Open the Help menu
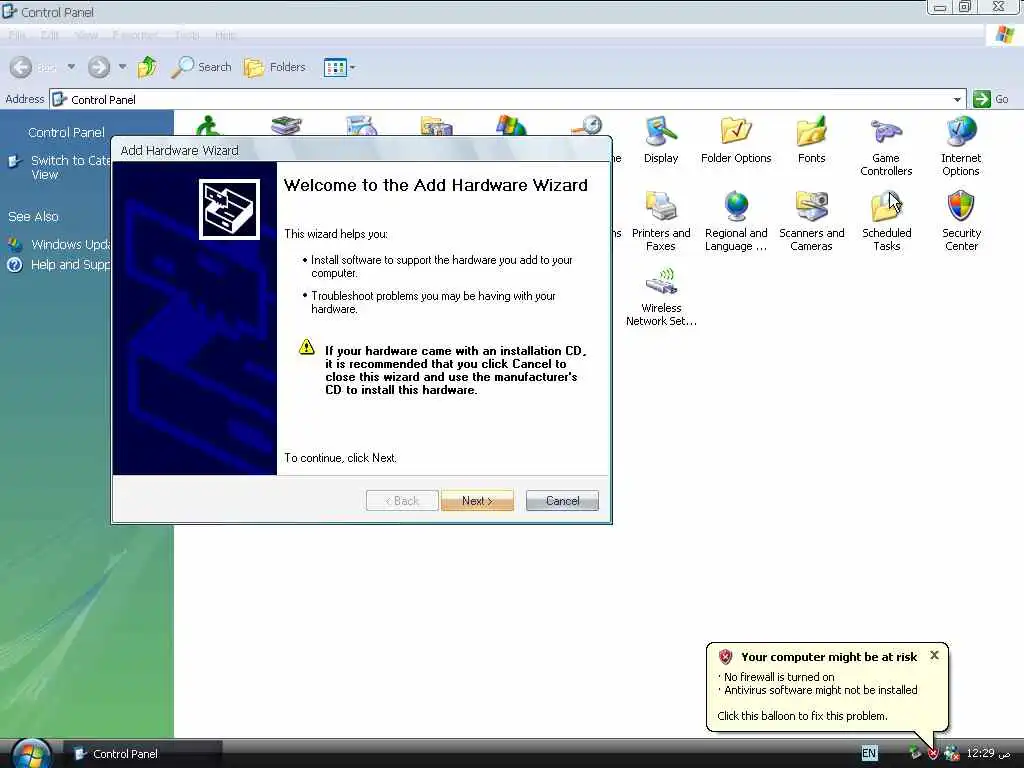 click(225, 35)
